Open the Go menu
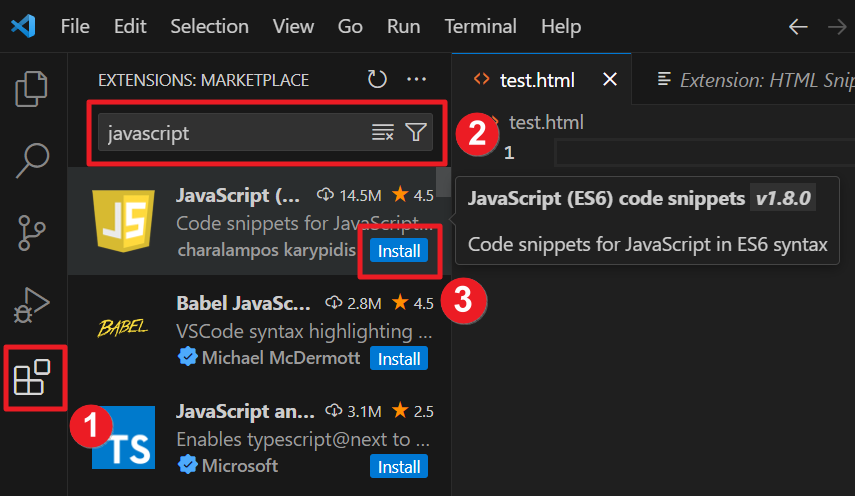 (x=350, y=26)
